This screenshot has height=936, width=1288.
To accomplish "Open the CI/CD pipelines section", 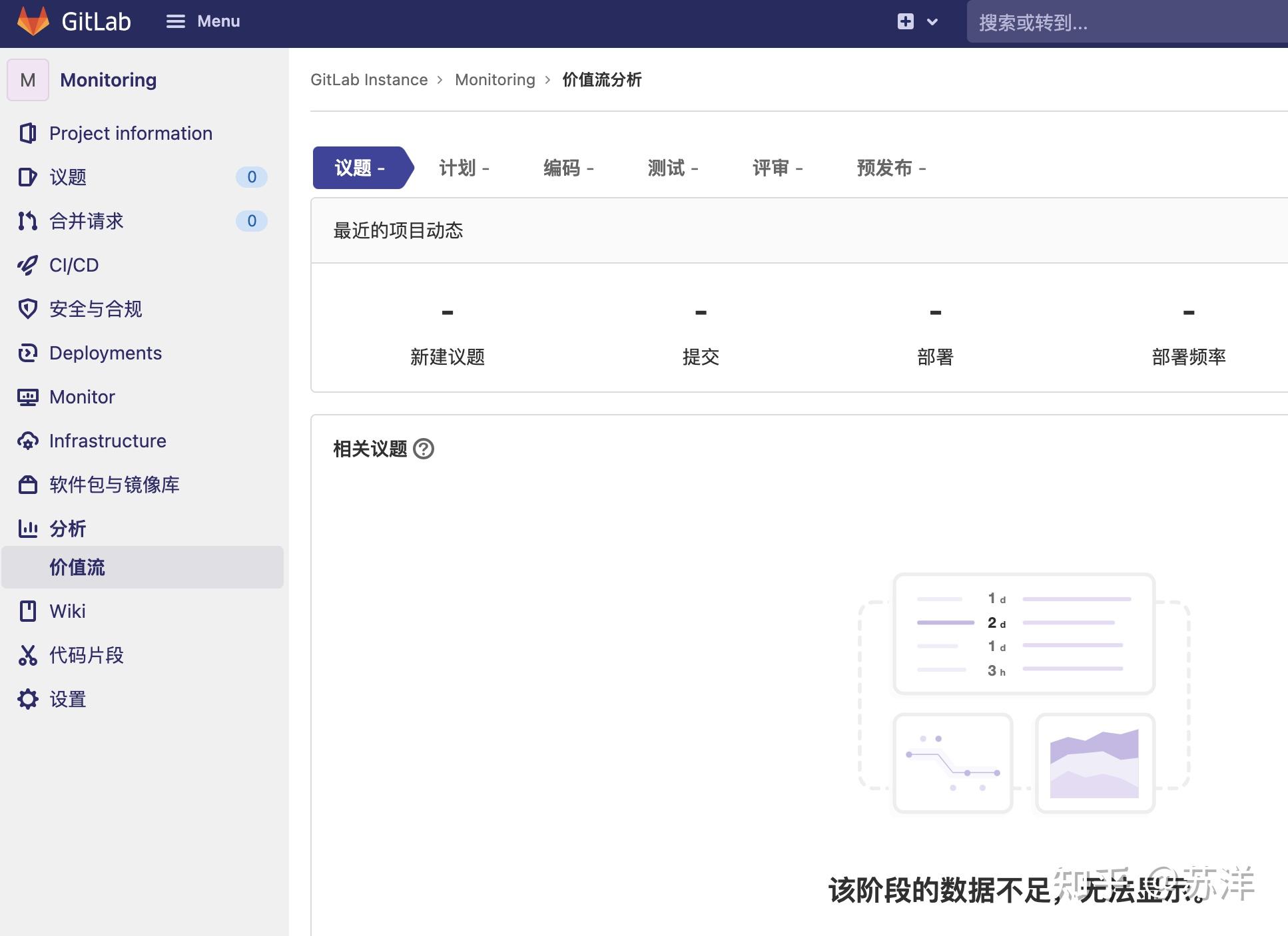I will [74, 265].
